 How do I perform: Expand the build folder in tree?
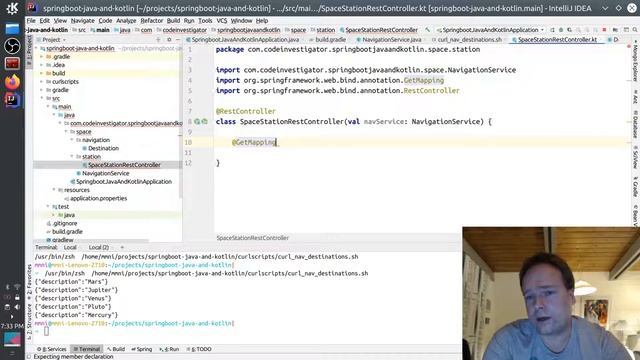[42, 73]
